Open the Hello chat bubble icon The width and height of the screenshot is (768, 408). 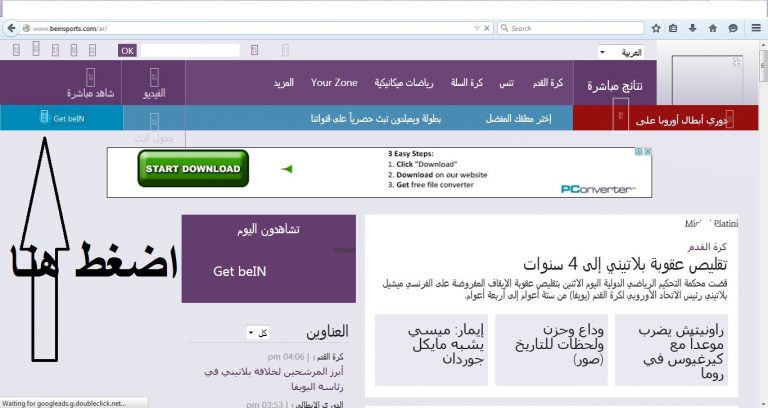pos(733,28)
